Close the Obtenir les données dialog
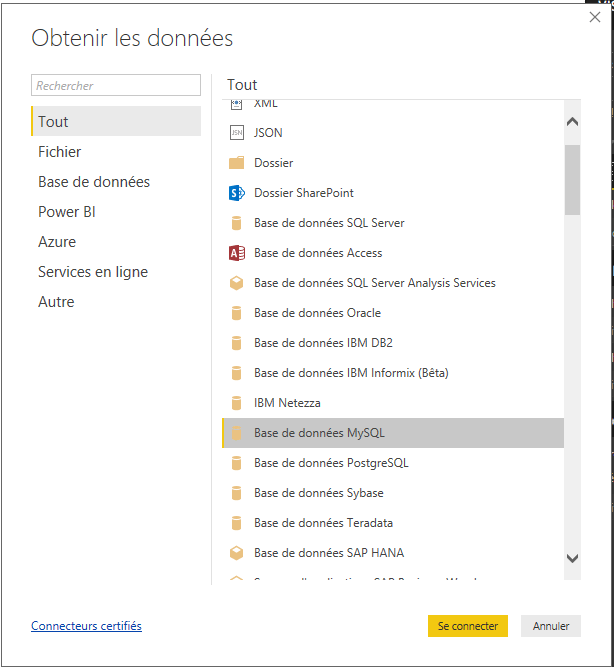The height and width of the screenshot is (667, 614). tap(594, 17)
